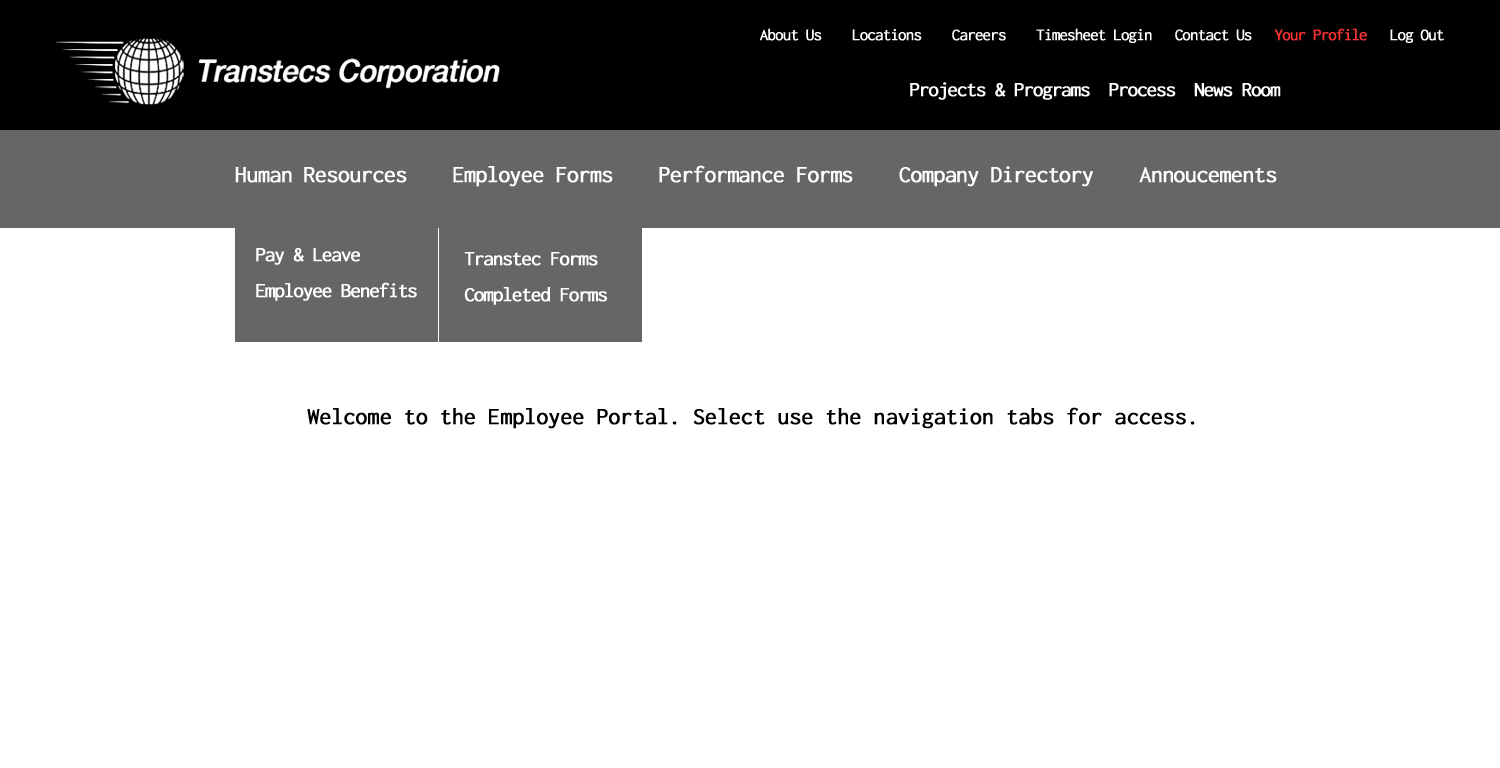Open Timesheet Login
1500x768 pixels.
tap(1093, 35)
